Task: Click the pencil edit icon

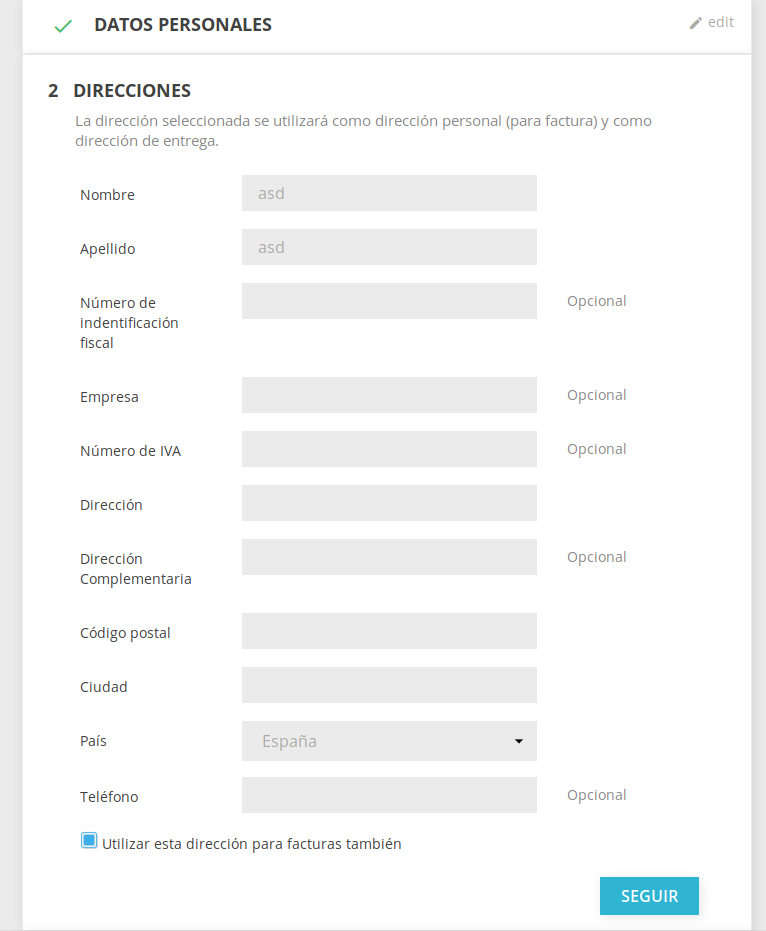Action: coord(696,23)
